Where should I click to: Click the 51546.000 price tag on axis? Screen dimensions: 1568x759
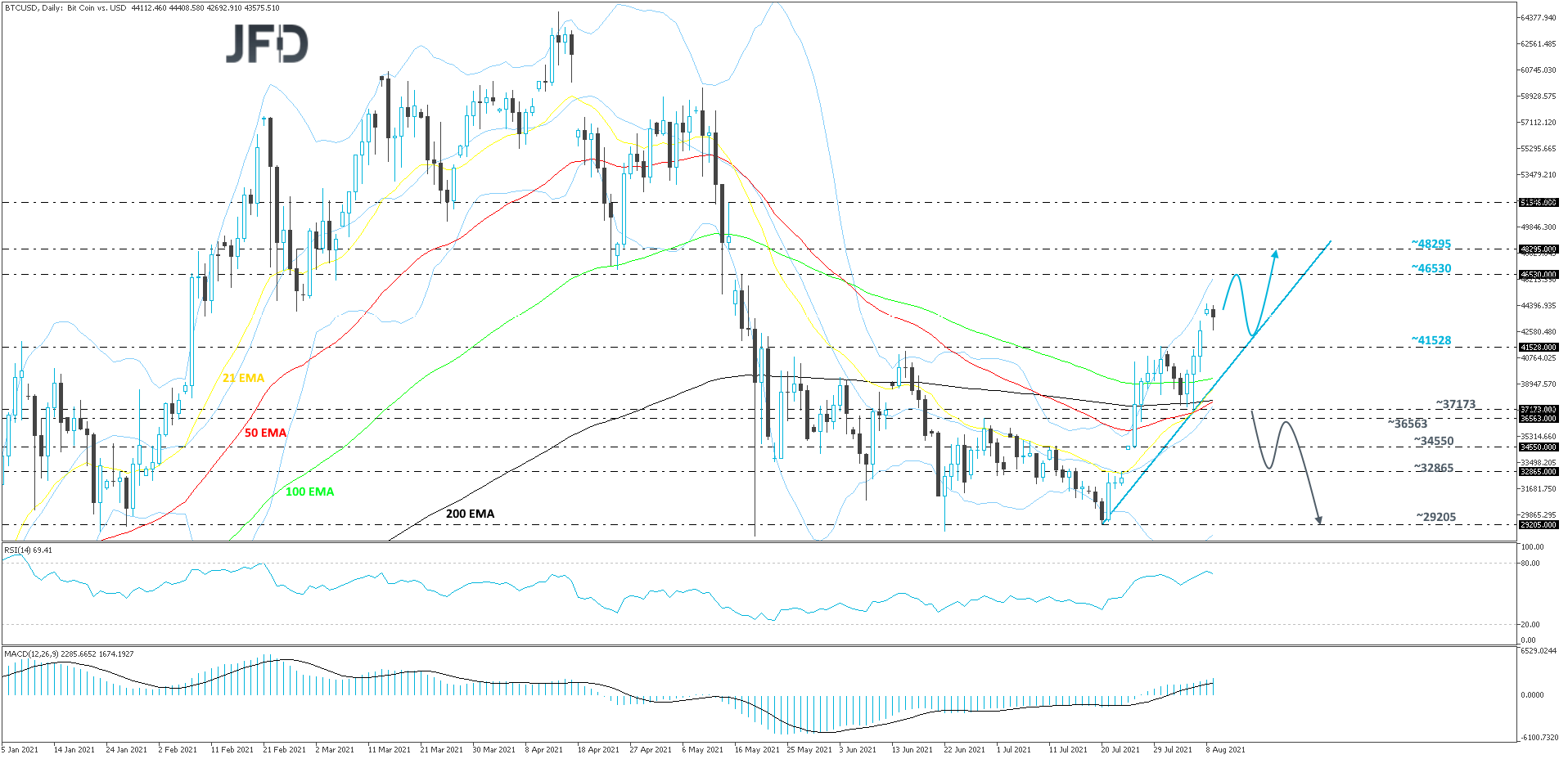[1539, 202]
